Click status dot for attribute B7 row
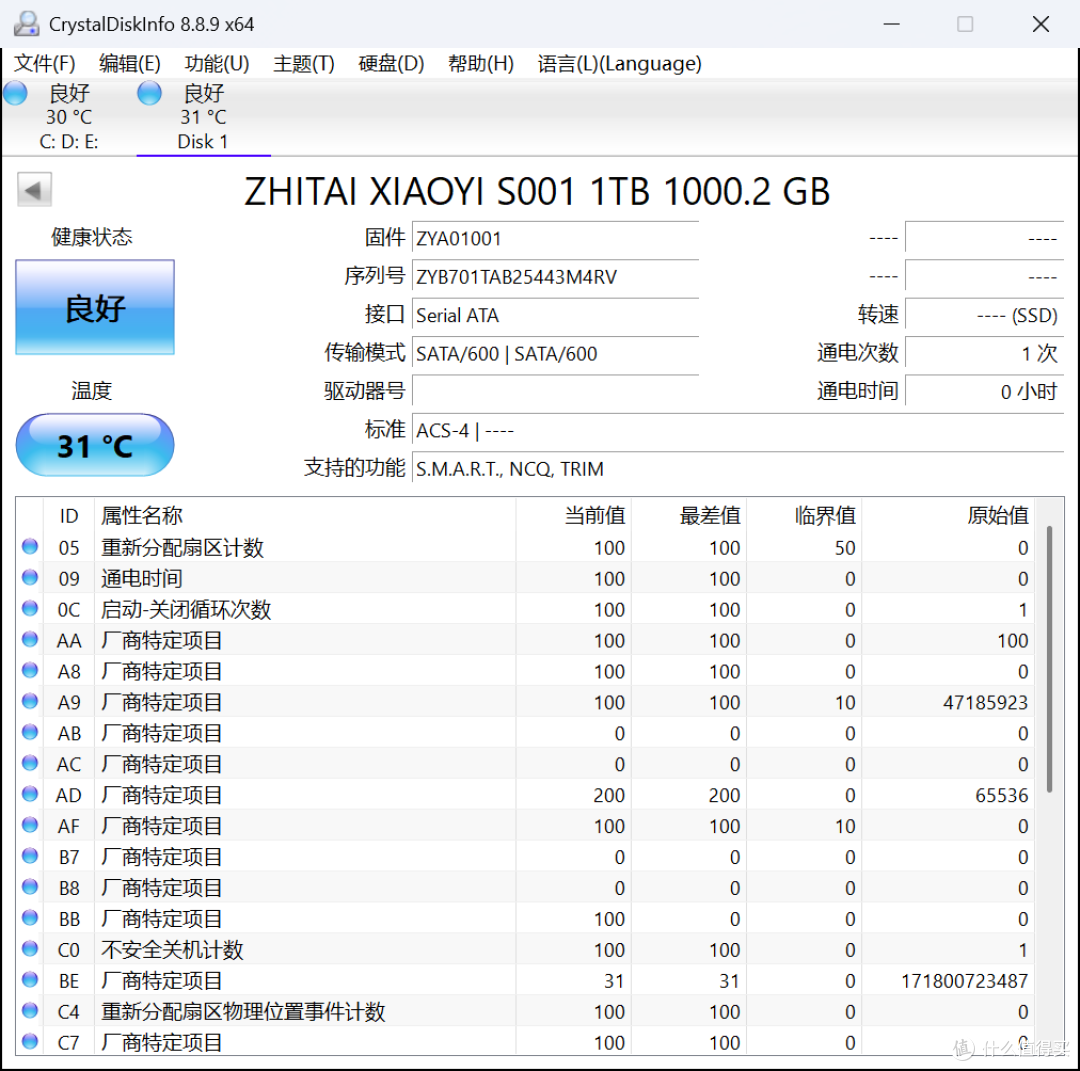The image size is (1080, 1071). (30, 855)
